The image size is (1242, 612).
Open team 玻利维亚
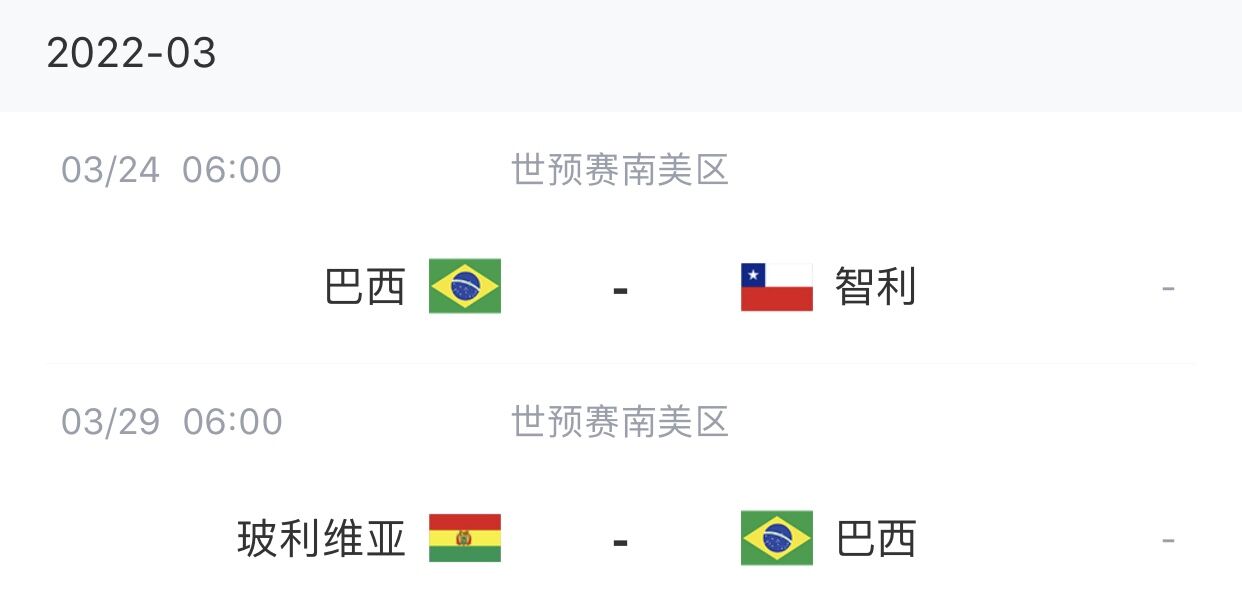pos(322,539)
